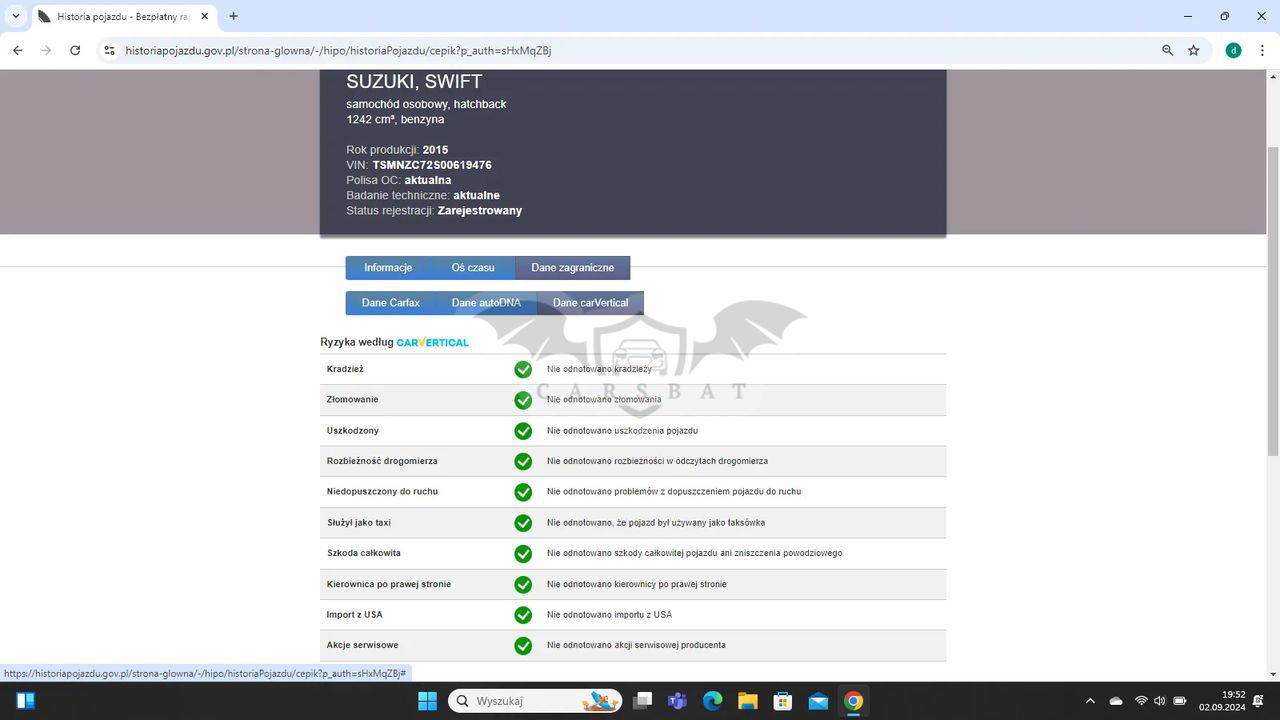Switch to the Oś czasu tab
This screenshot has height=720, width=1280.
click(473, 268)
